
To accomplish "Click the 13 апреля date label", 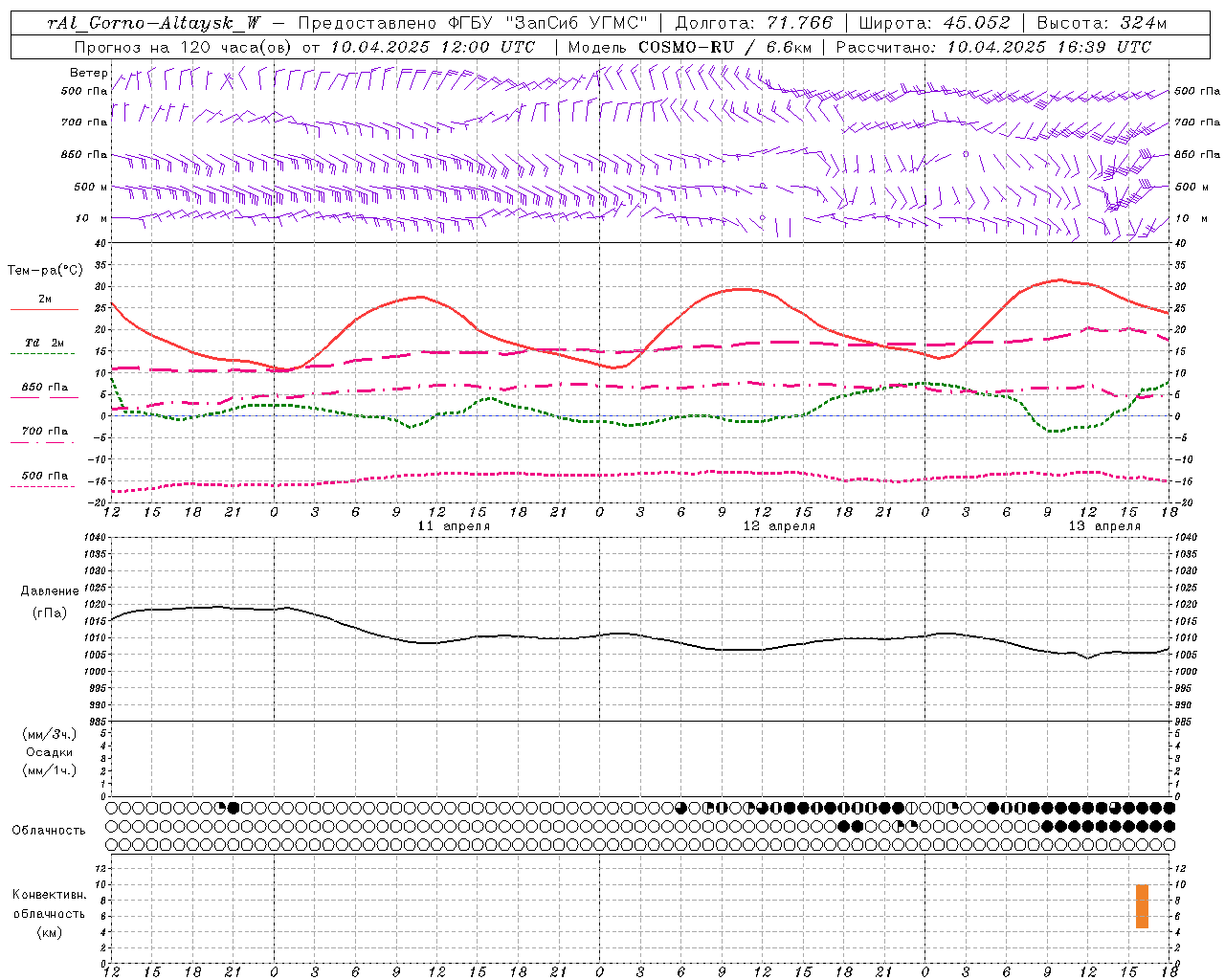I will point(1104,526).
